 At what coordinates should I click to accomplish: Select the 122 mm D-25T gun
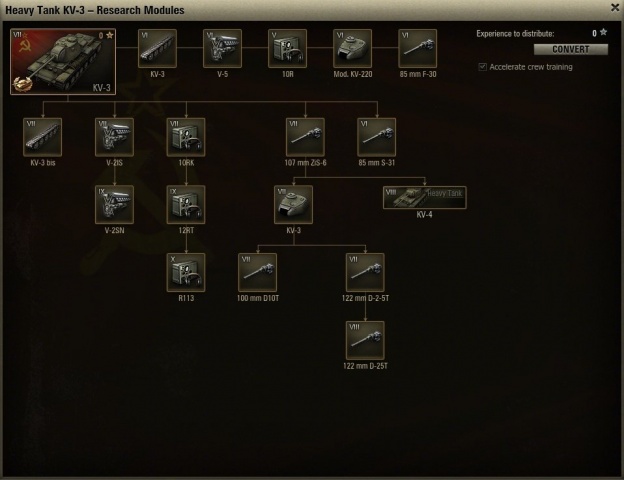point(365,341)
